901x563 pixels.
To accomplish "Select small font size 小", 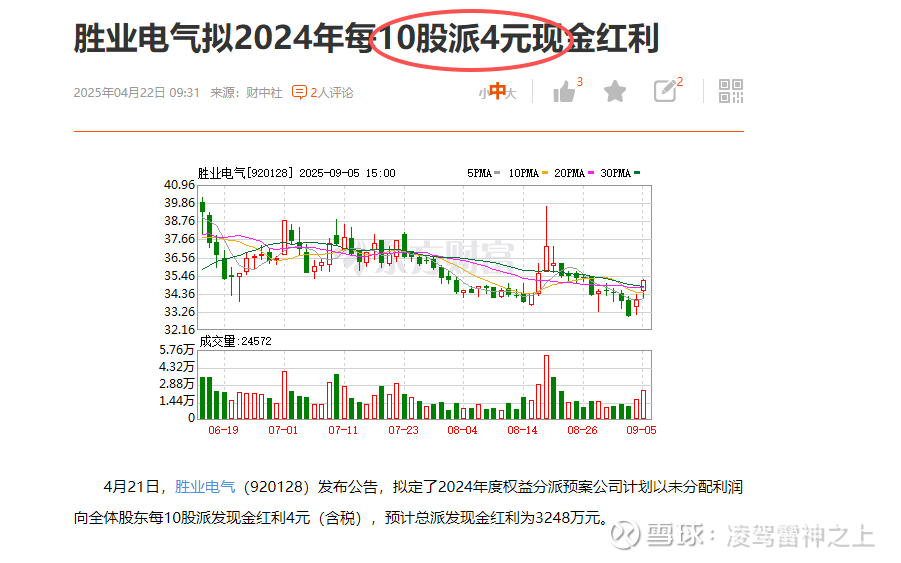I will pyautogui.click(x=483, y=94).
